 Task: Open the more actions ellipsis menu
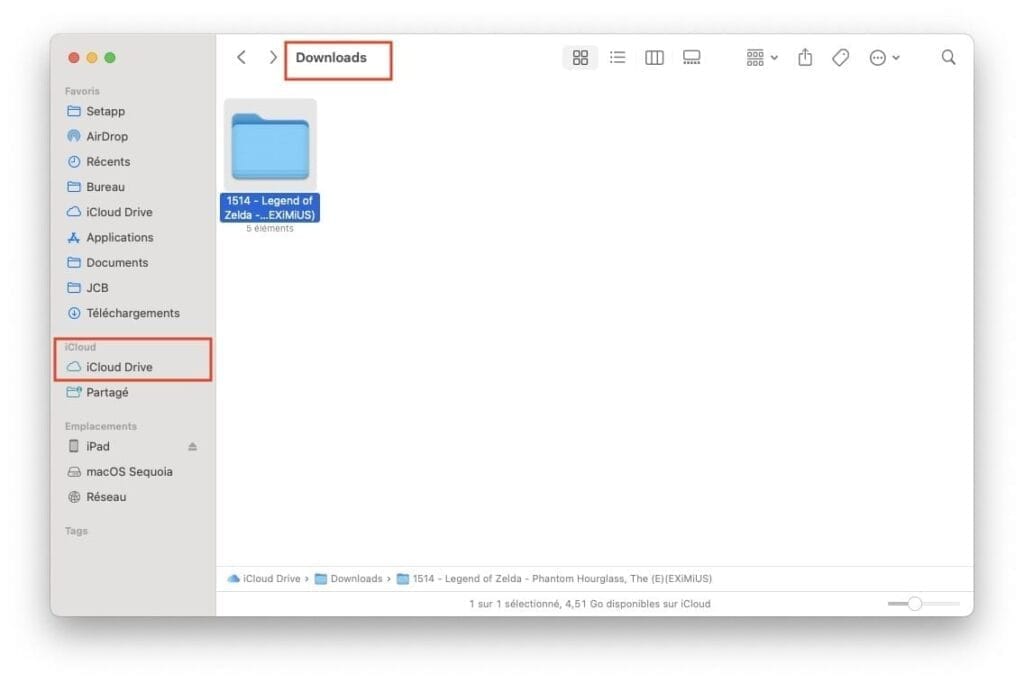(884, 58)
